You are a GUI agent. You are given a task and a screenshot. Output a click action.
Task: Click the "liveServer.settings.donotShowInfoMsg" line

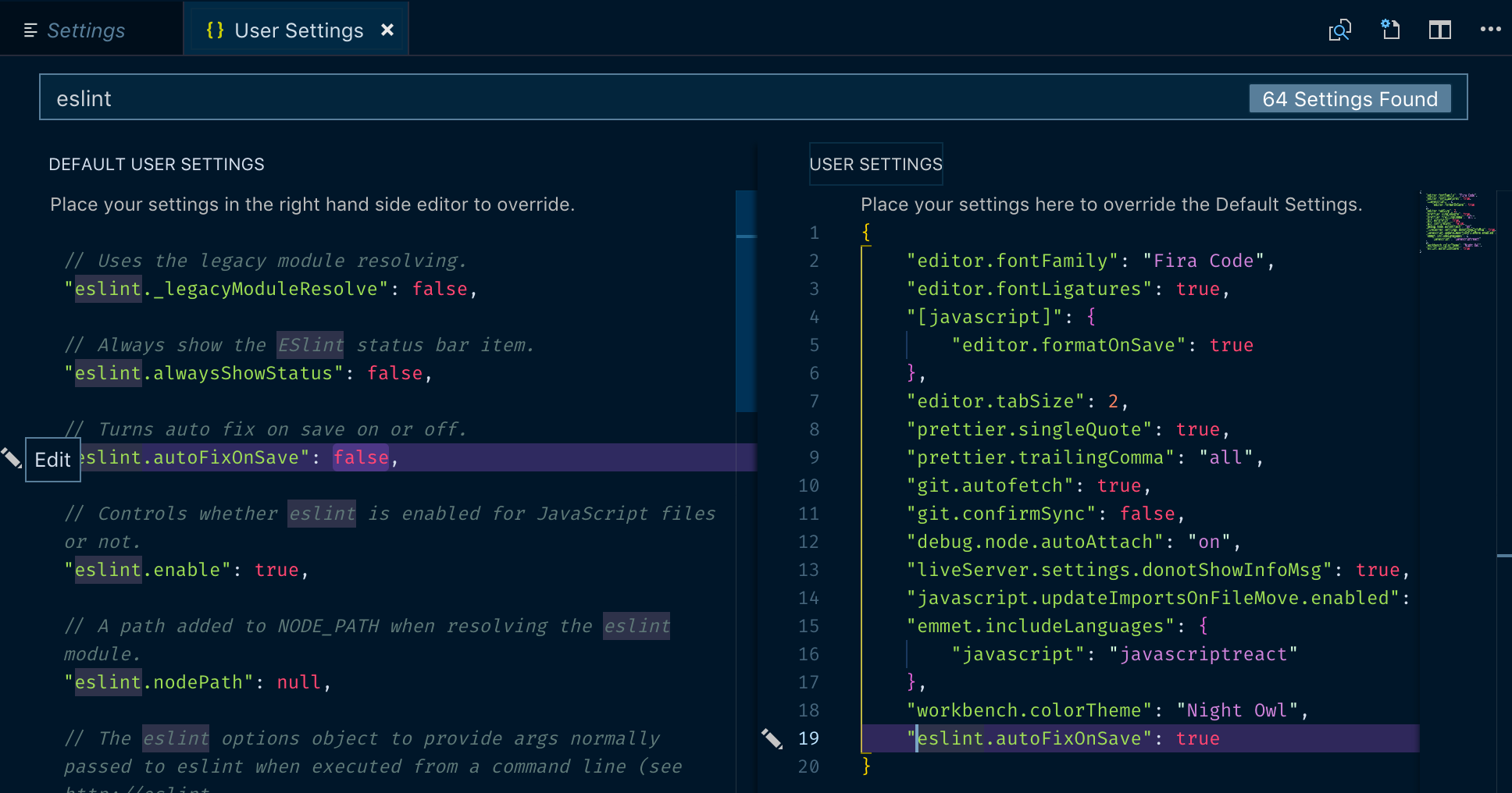pyautogui.click(x=1158, y=570)
